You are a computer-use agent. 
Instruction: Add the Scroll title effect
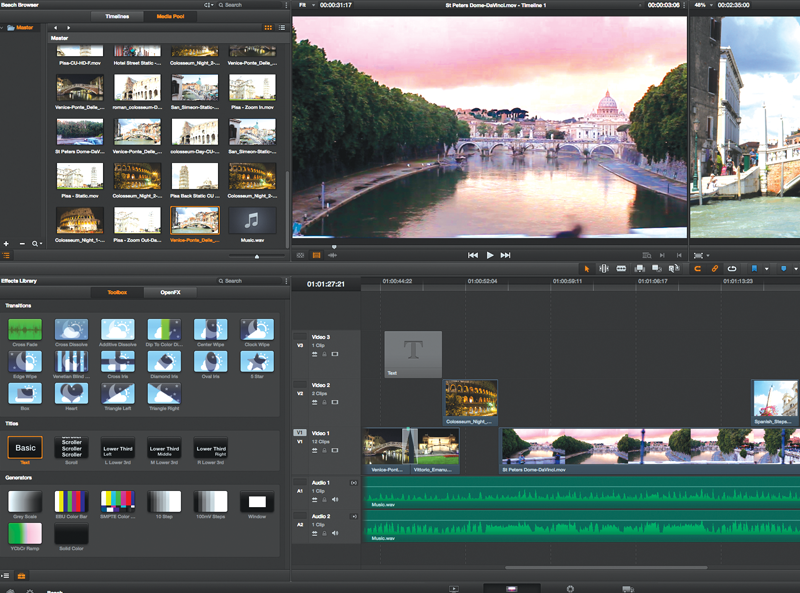tap(71, 448)
